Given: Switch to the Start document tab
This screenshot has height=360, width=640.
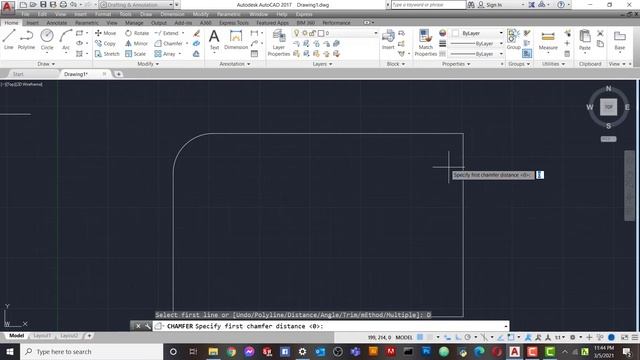Looking at the screenshot, I should tap(18, 74).
